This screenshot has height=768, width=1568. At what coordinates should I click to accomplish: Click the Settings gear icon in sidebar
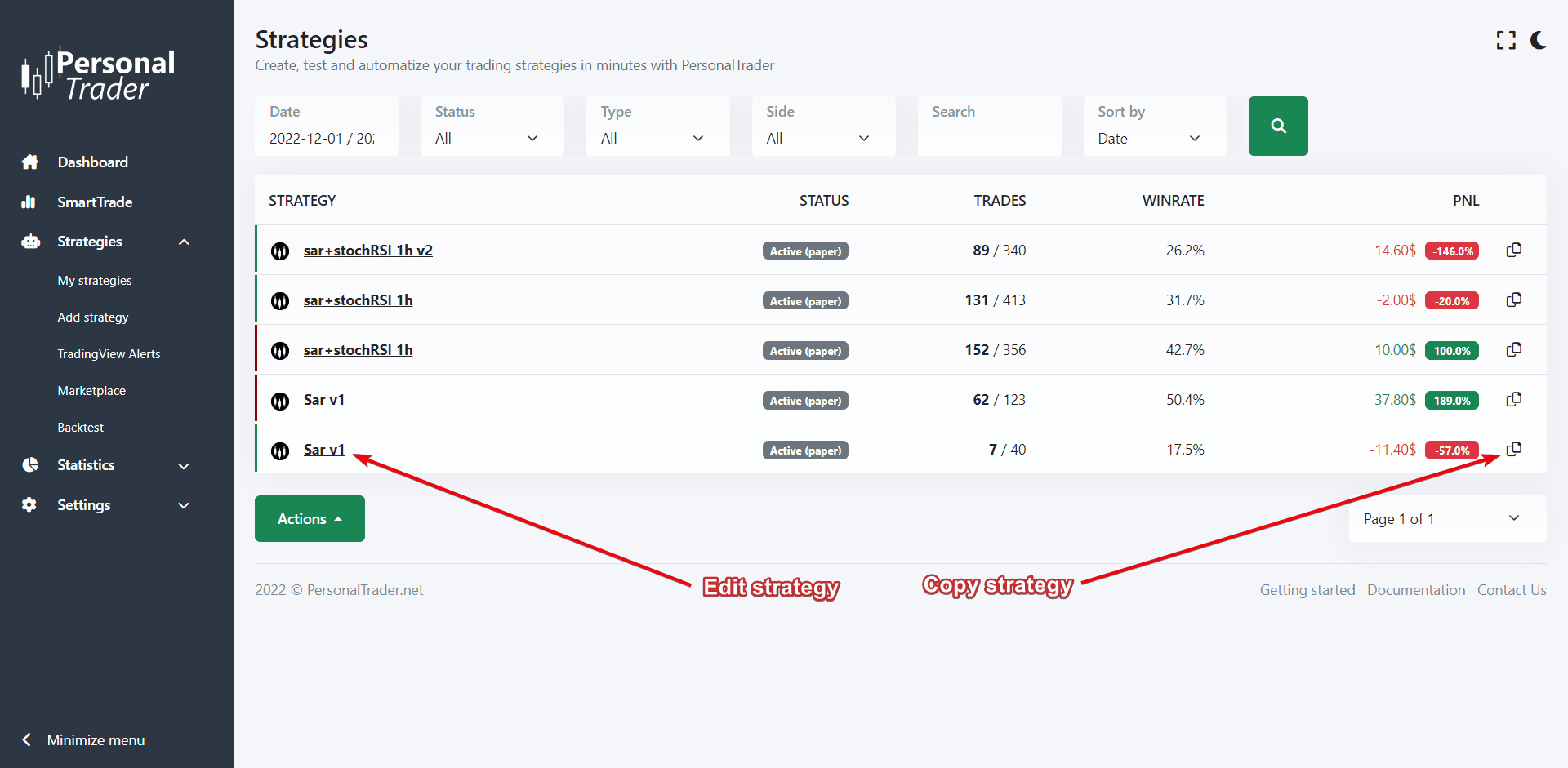click(x=29, y=504)
